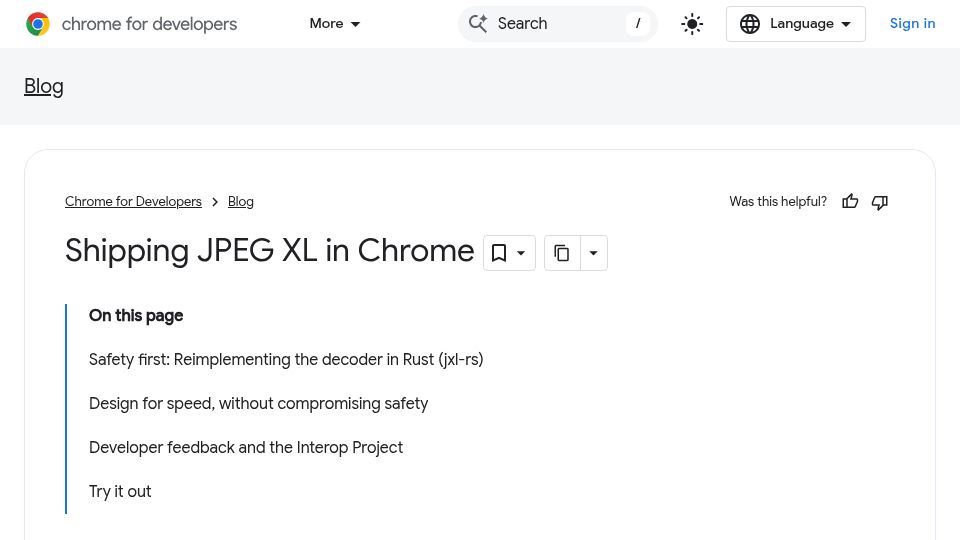Screen dimensions: 960x540
Task: Click the On this page heading
Action: pos(136,315)
